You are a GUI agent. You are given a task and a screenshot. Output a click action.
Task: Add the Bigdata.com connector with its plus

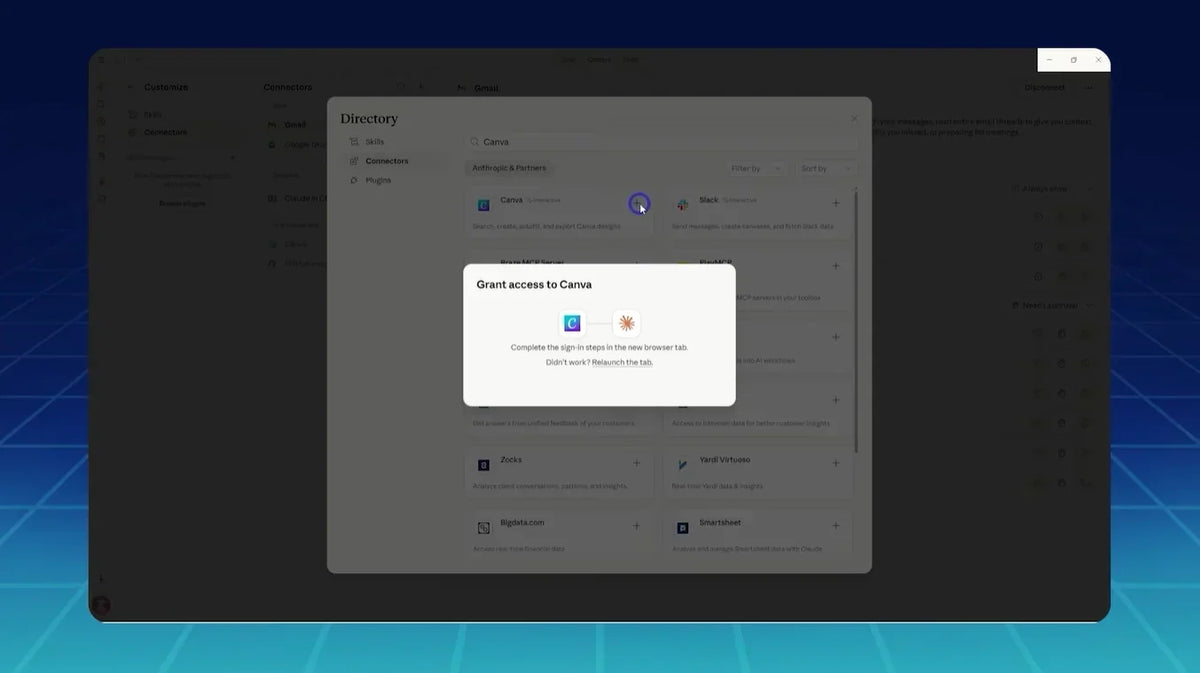pyautogui.click(x=637, y=526)
